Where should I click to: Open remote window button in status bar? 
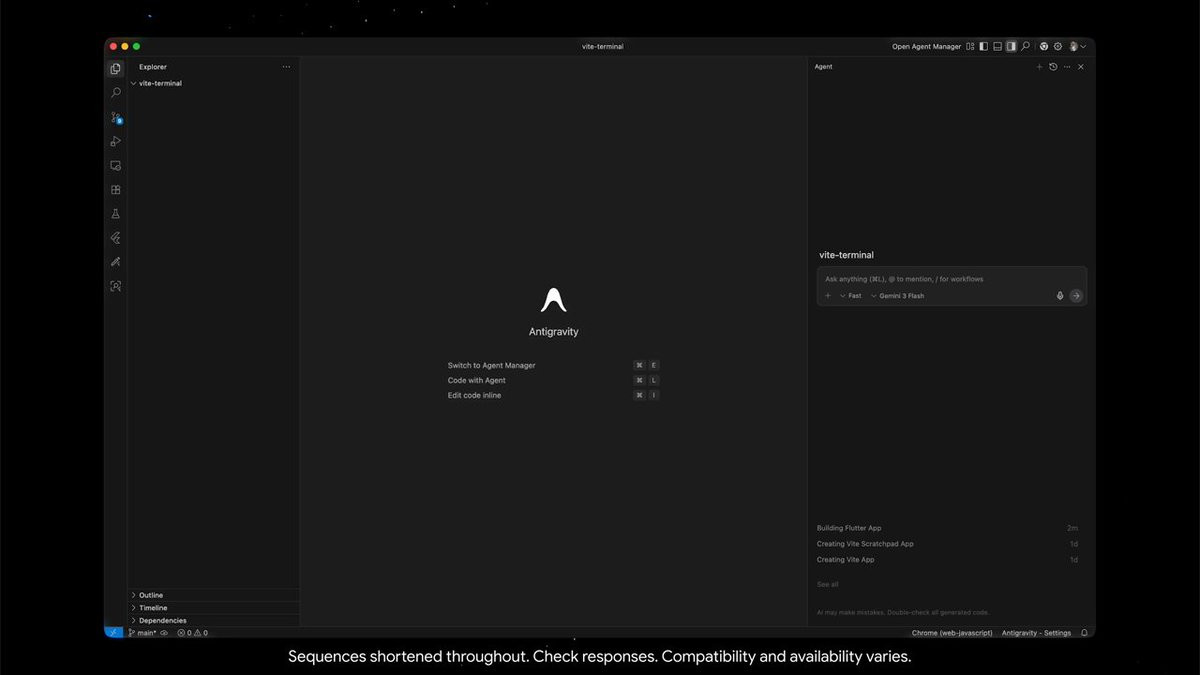(x=114, y=633)
